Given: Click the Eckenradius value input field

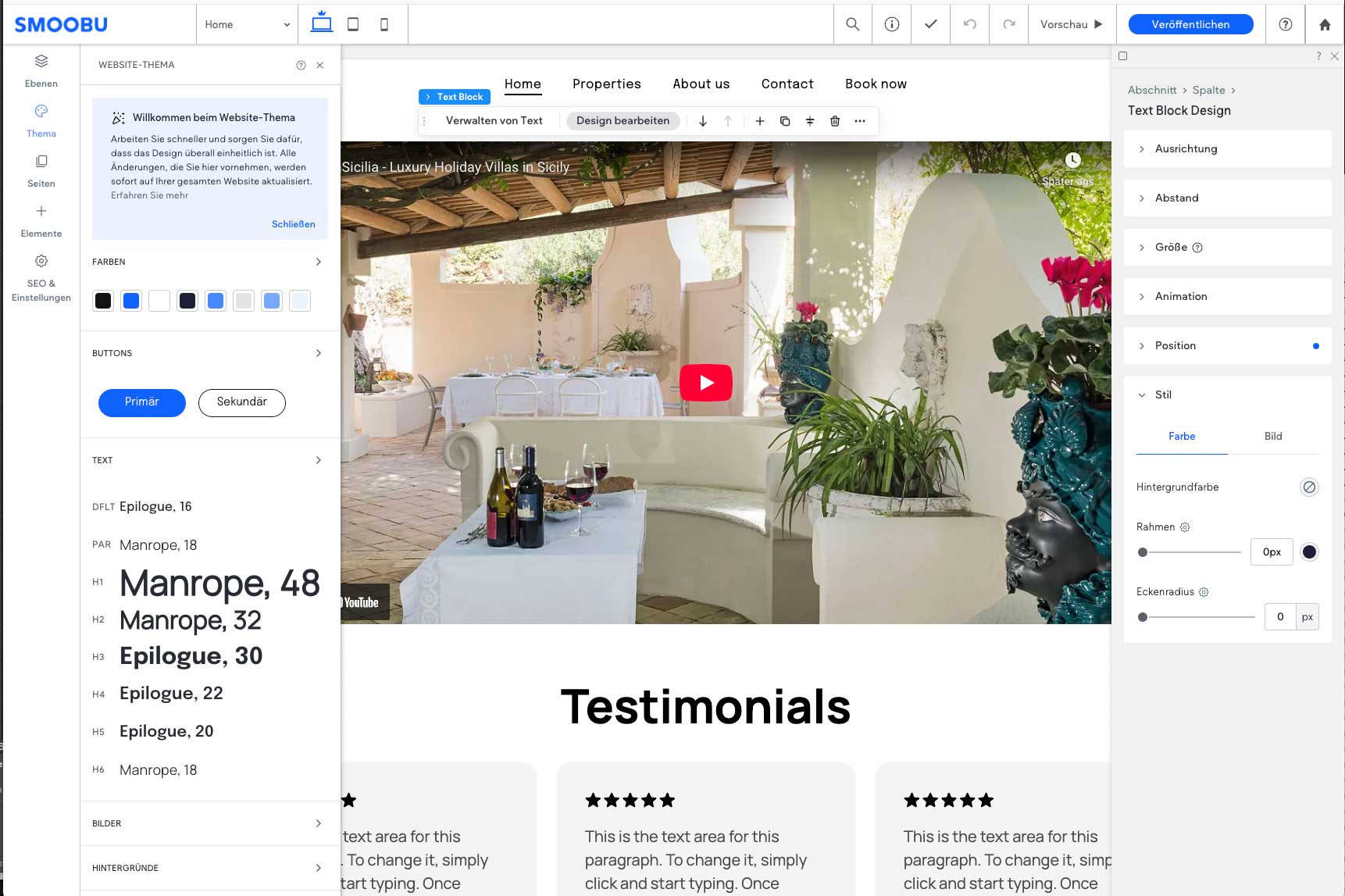Looking at the screenshot, I should pyautogui.click(x=1279, y=616).
